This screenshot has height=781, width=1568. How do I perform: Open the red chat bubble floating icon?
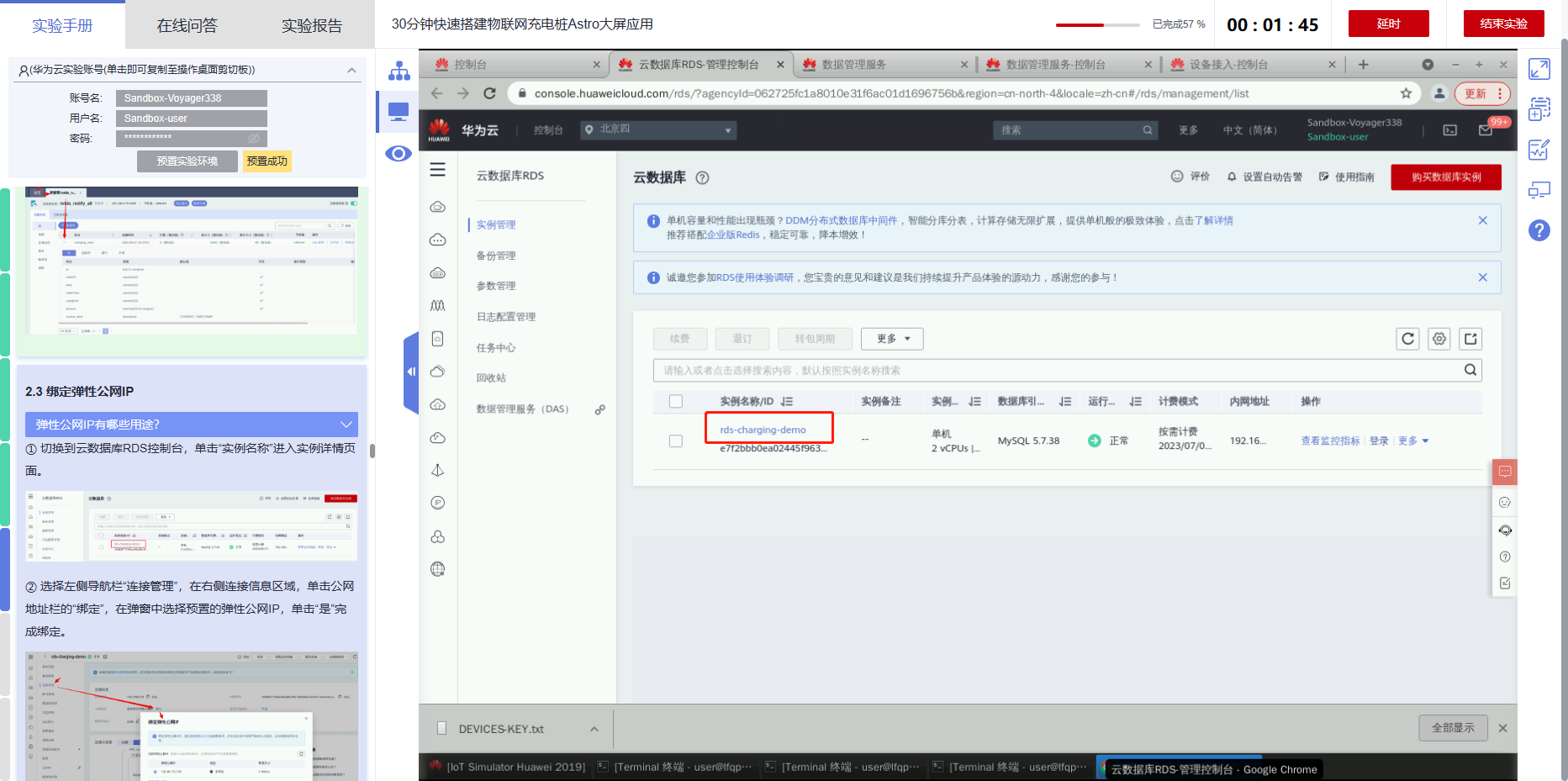click(1505, 472)
